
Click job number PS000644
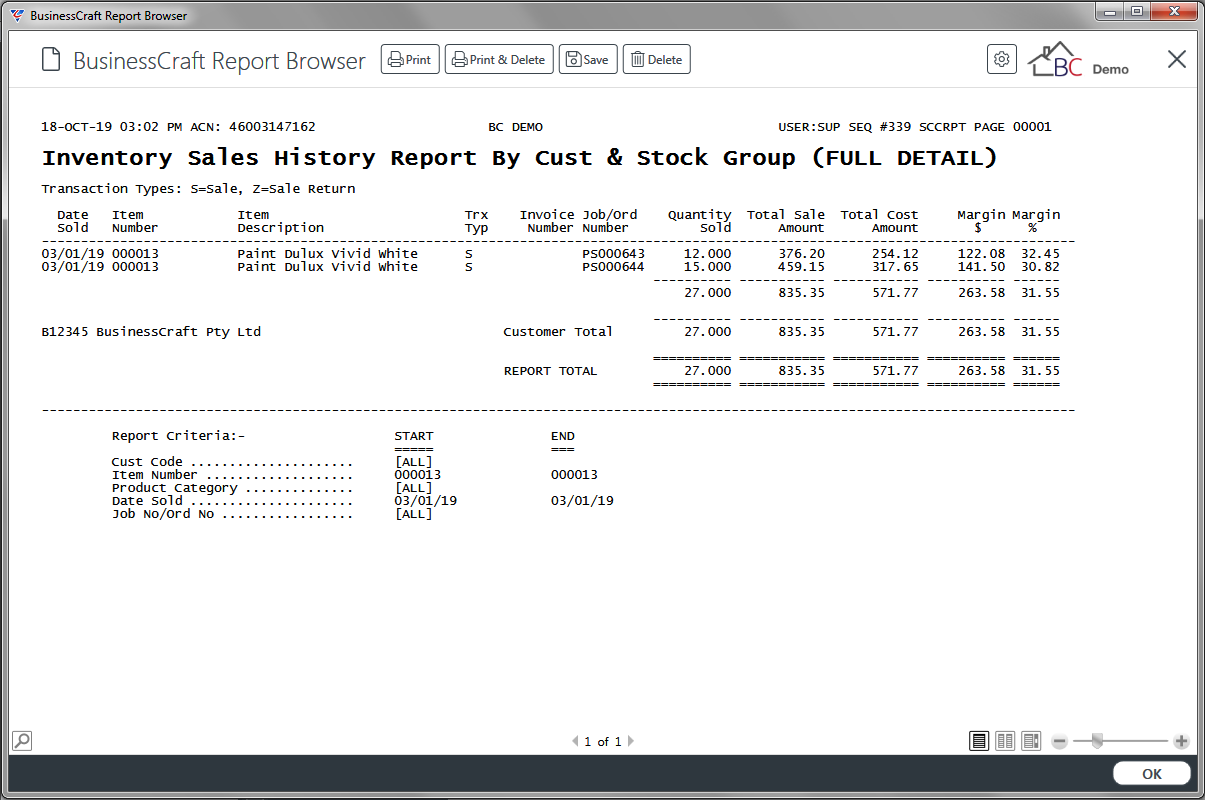pyautogui.click(x=614, y=267)
